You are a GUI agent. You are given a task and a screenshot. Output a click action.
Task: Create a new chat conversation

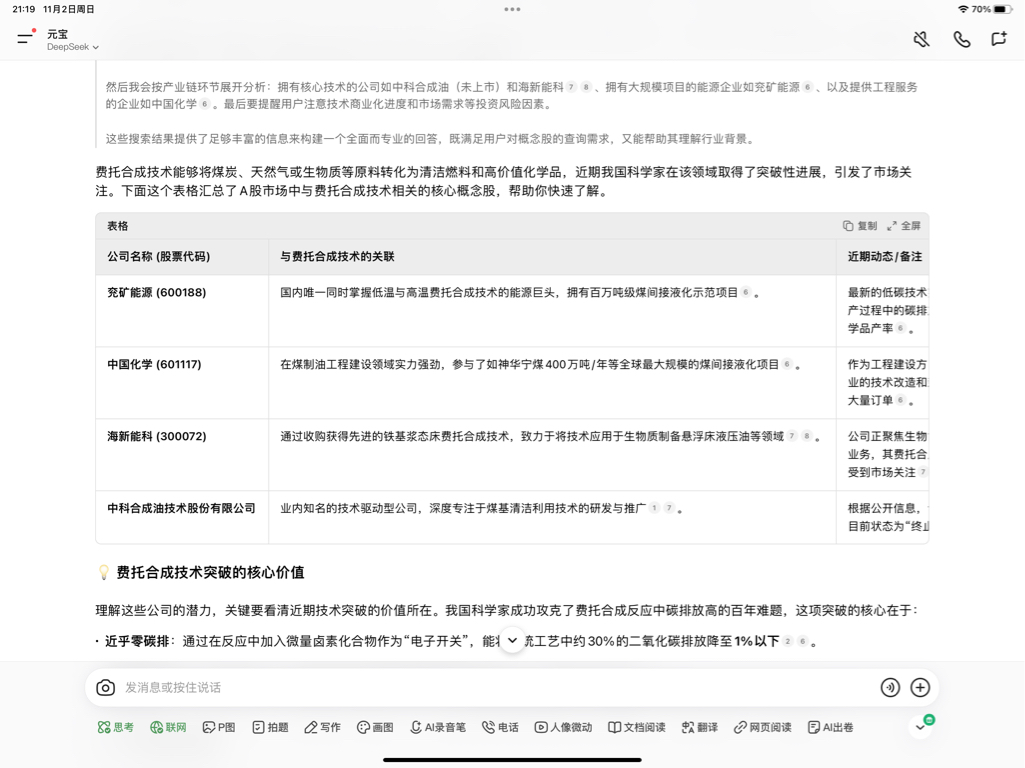click(998, 39)
